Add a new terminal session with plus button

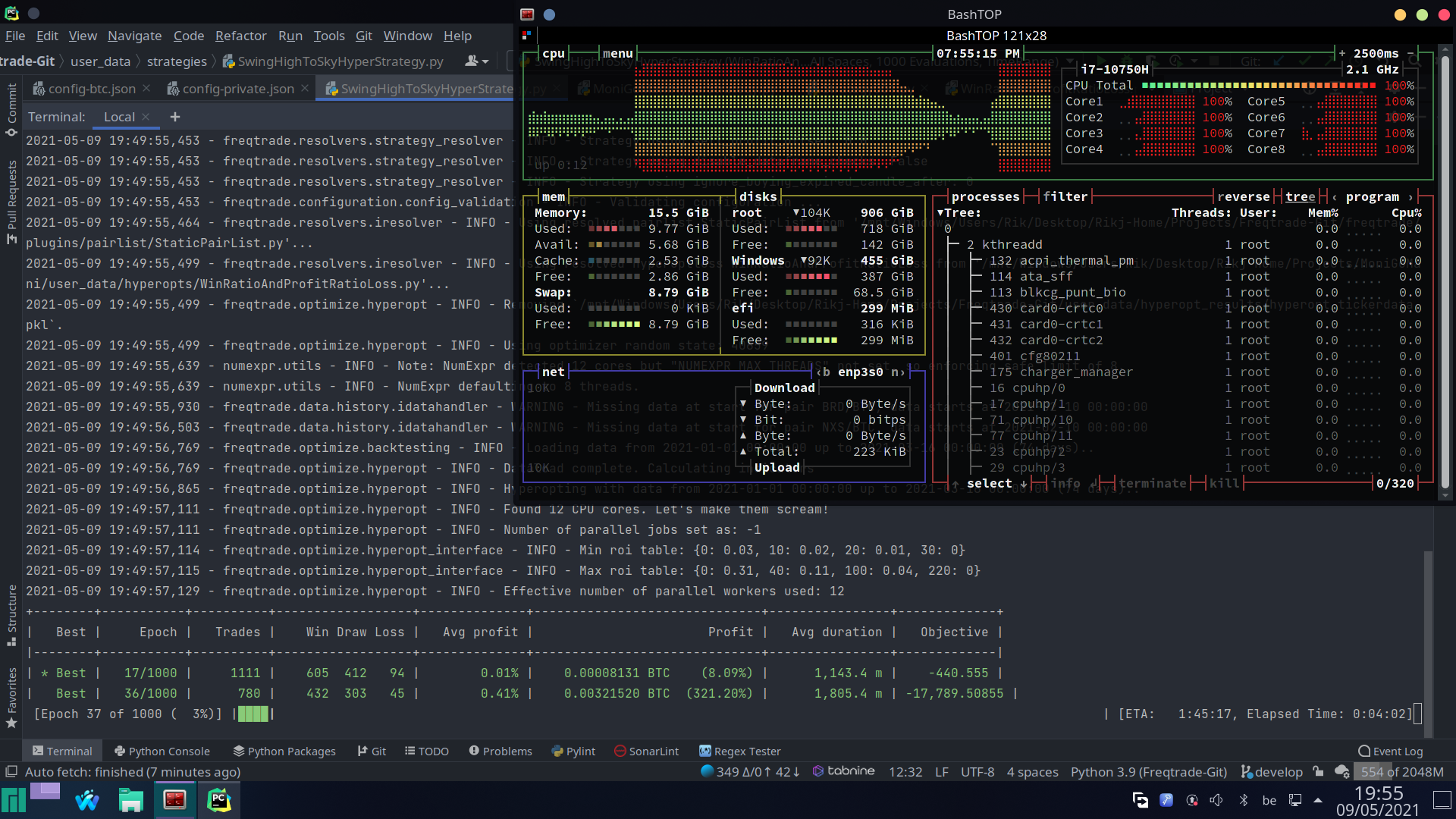click(x=175, y=117)
